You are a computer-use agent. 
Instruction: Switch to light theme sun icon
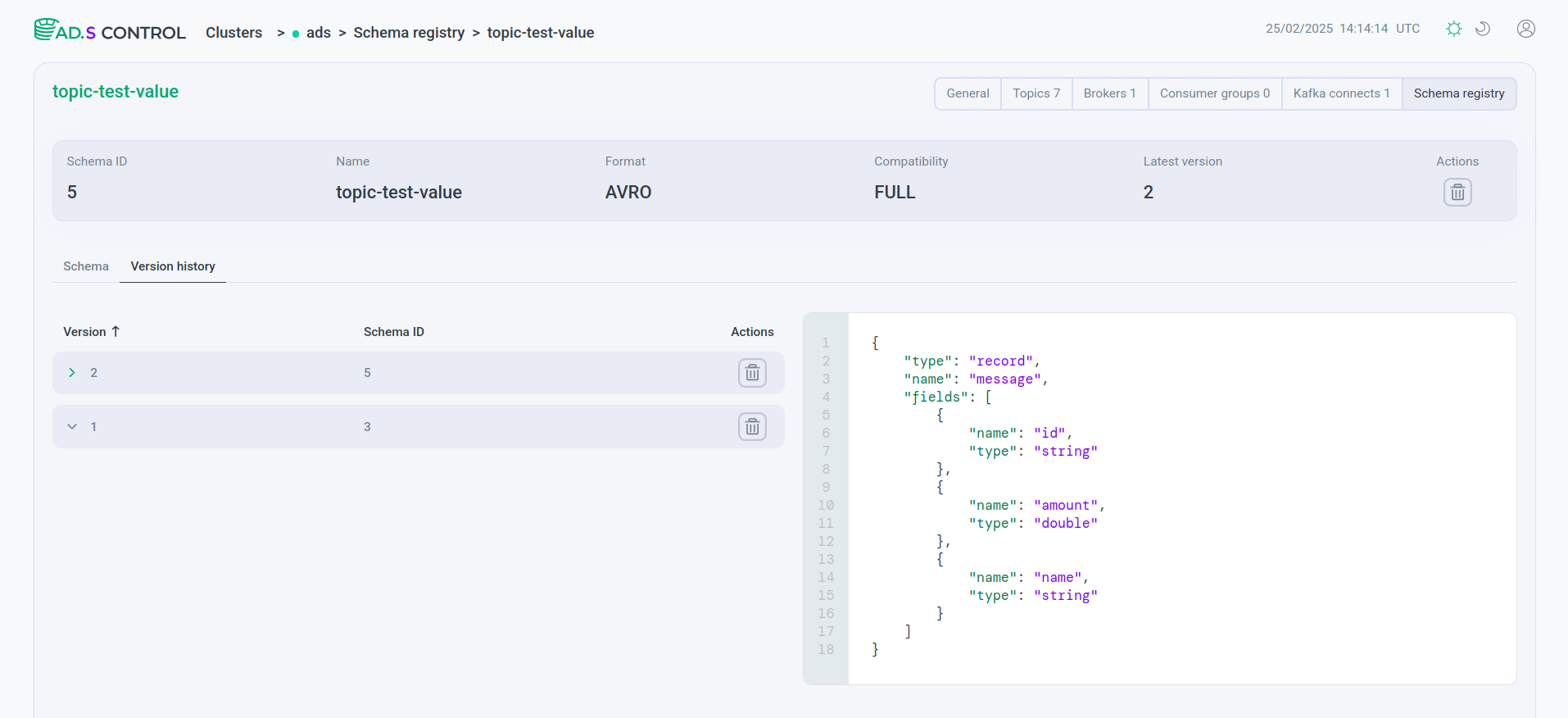pyautogui.click(x=1453, y=29)
